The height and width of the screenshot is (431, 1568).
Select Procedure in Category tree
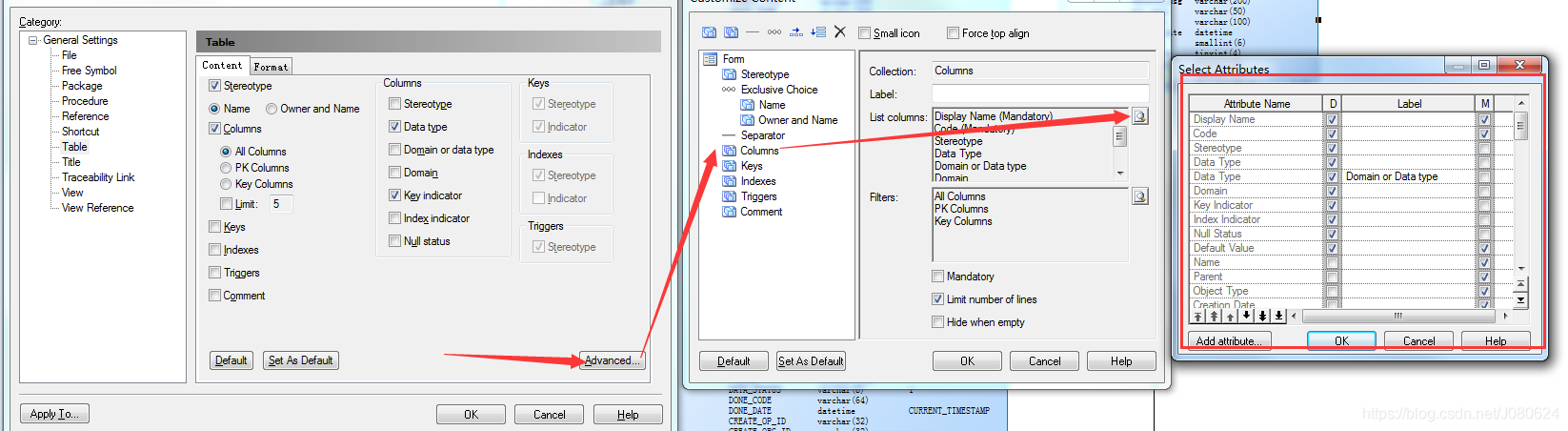point(85,101)
